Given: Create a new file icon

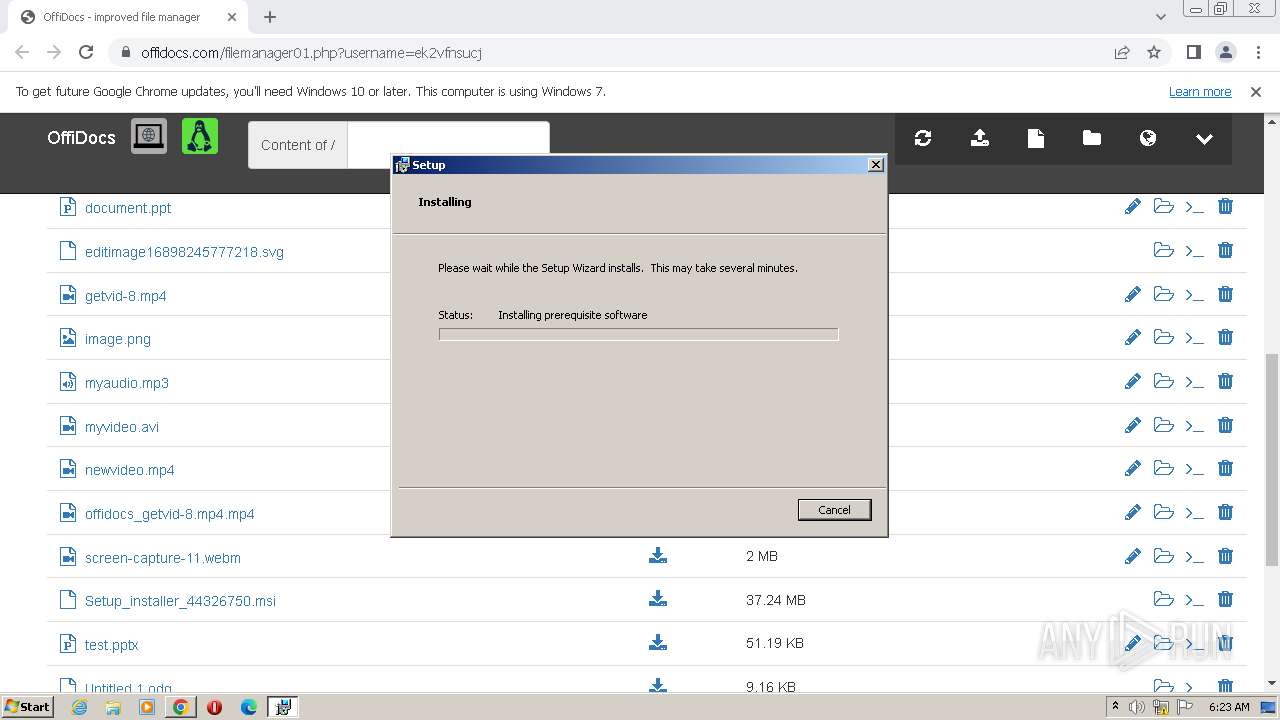Looking at the screenshot, I should (x=1036, y=138).
